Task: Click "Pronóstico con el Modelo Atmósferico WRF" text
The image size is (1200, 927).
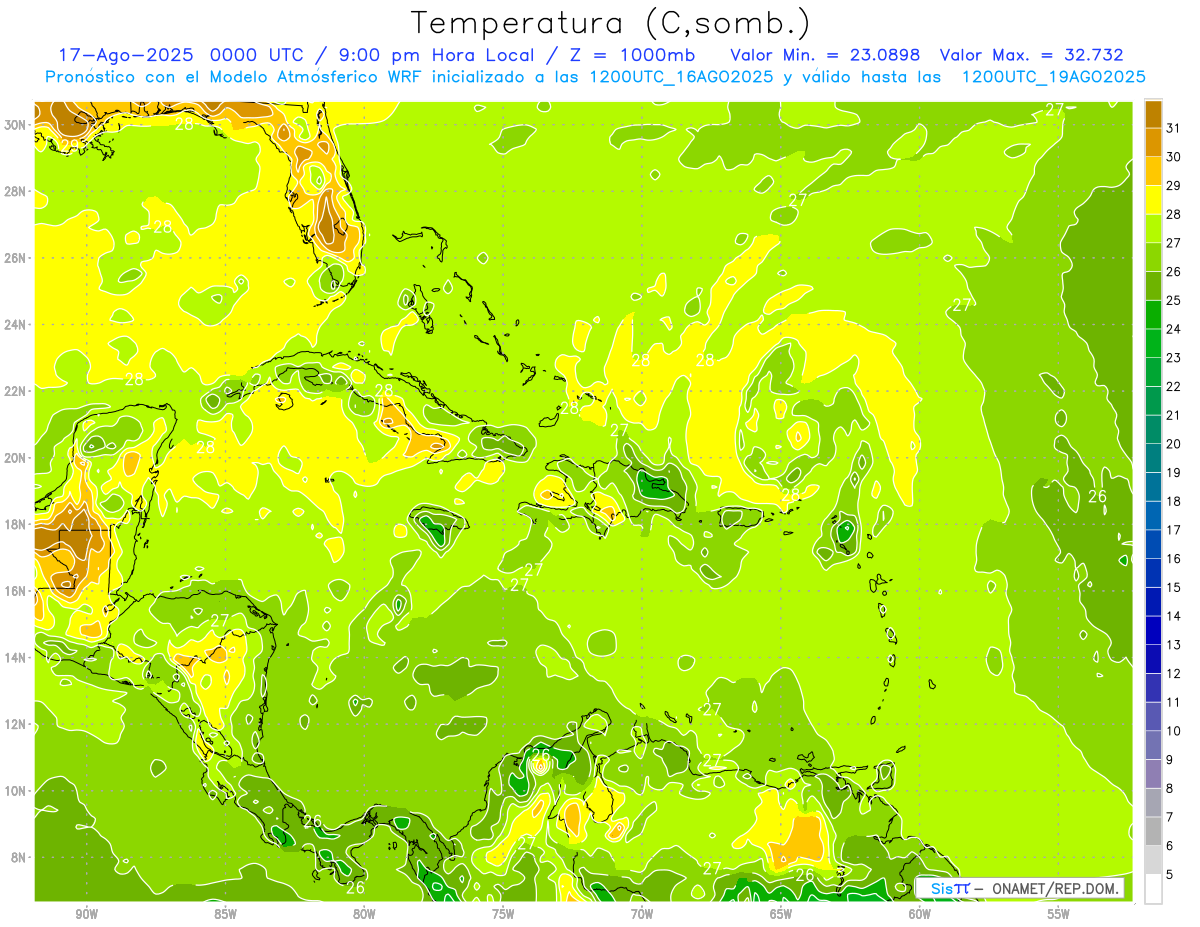Action: click(234, 77)
